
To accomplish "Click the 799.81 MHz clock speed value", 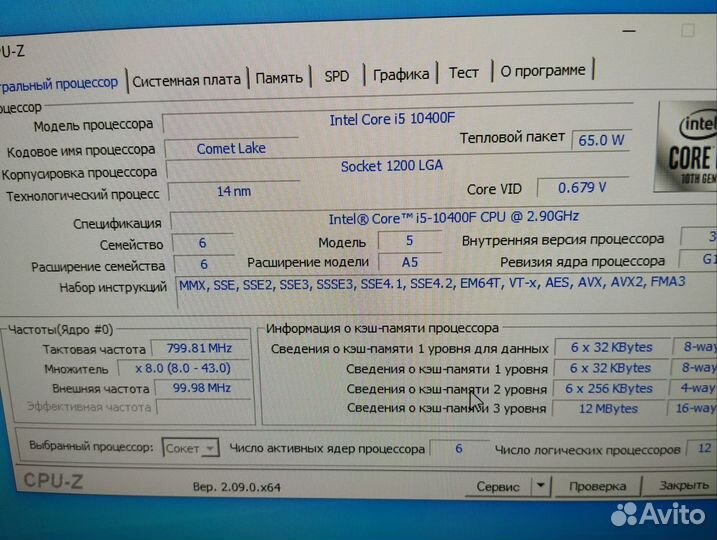I will pyautogui.click(x=199, y=348).
